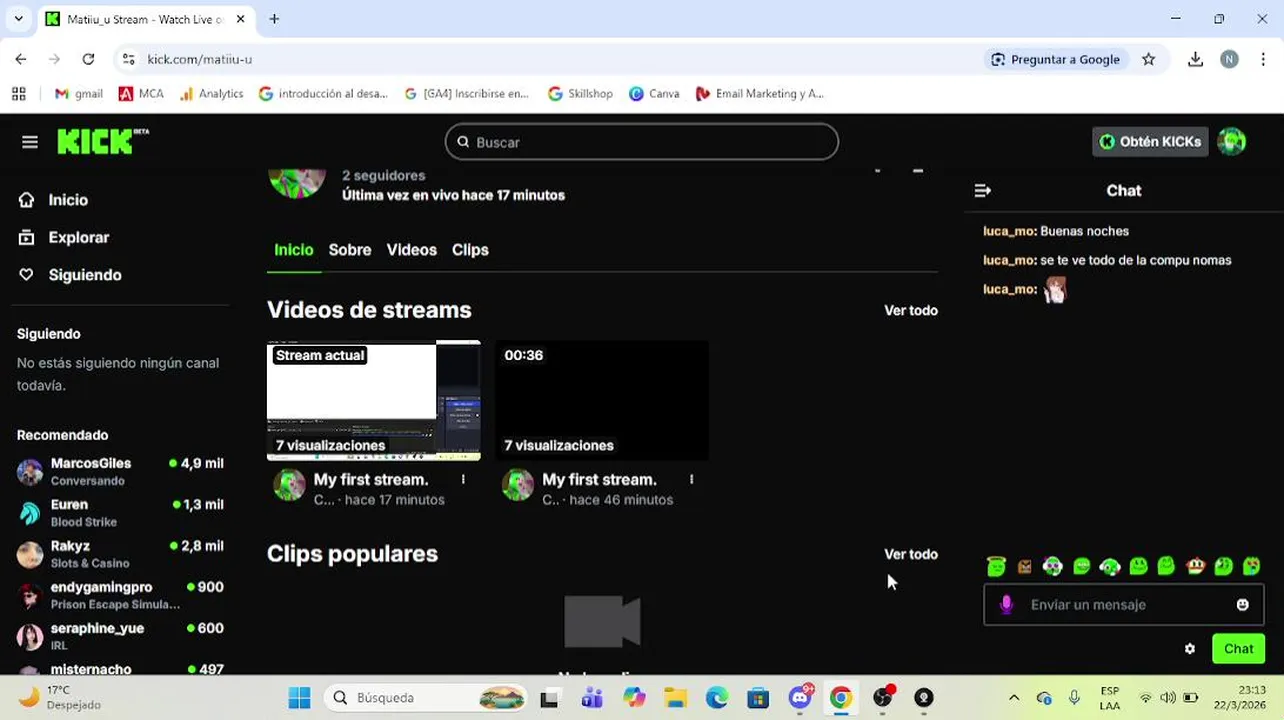Switch to the Clips tab

[470, 250]
